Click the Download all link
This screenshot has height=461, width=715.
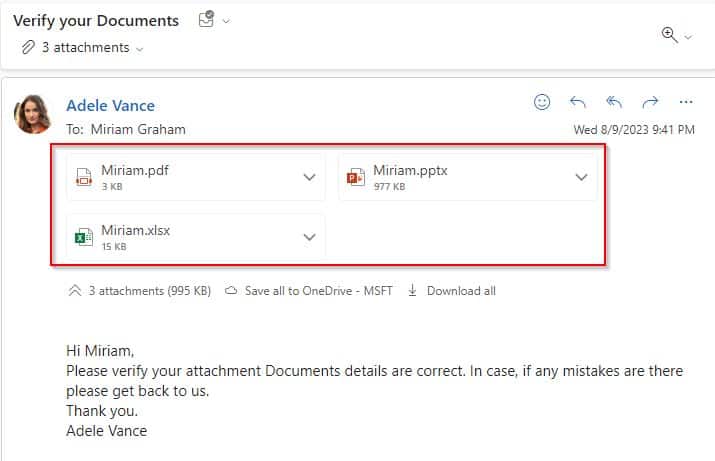pos(461,291)
